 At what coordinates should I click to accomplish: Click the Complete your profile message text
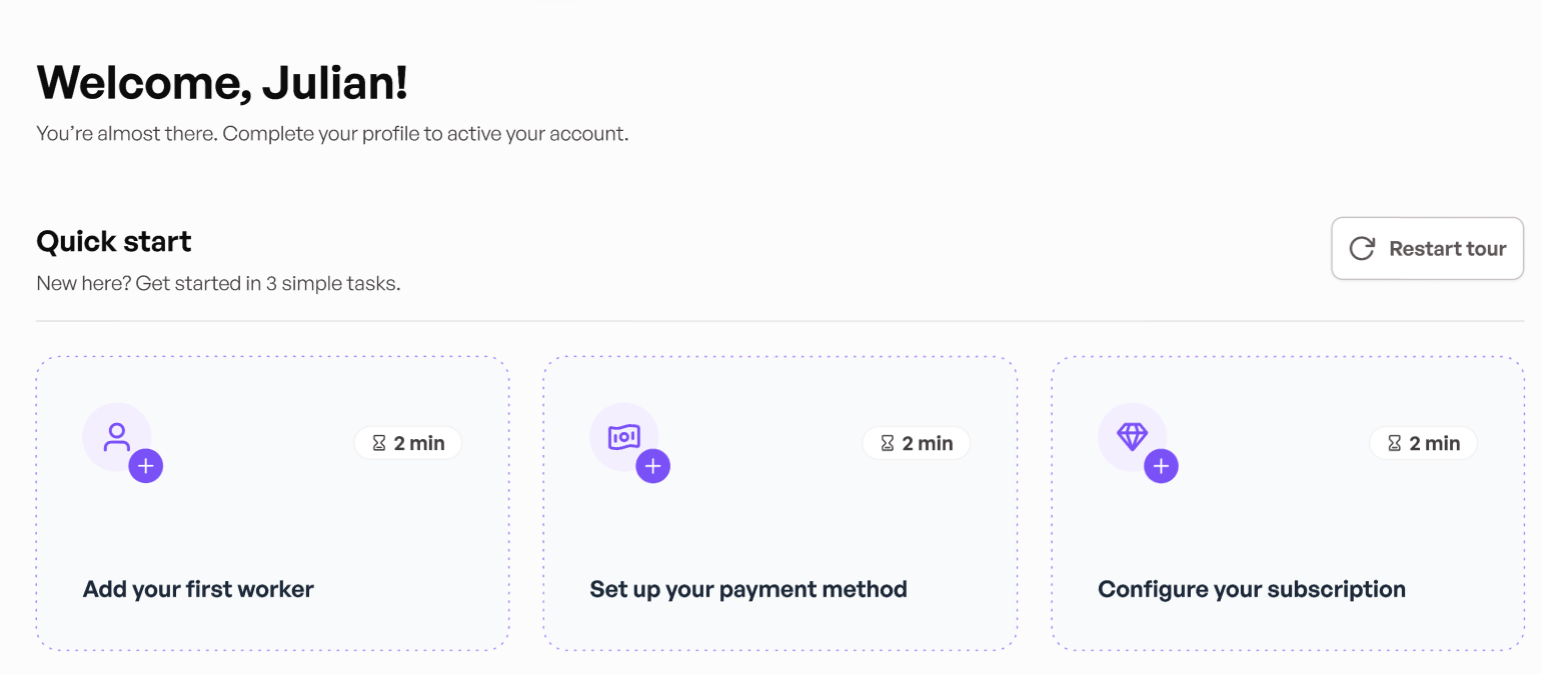pyautogui.click(x=332, y=133)
